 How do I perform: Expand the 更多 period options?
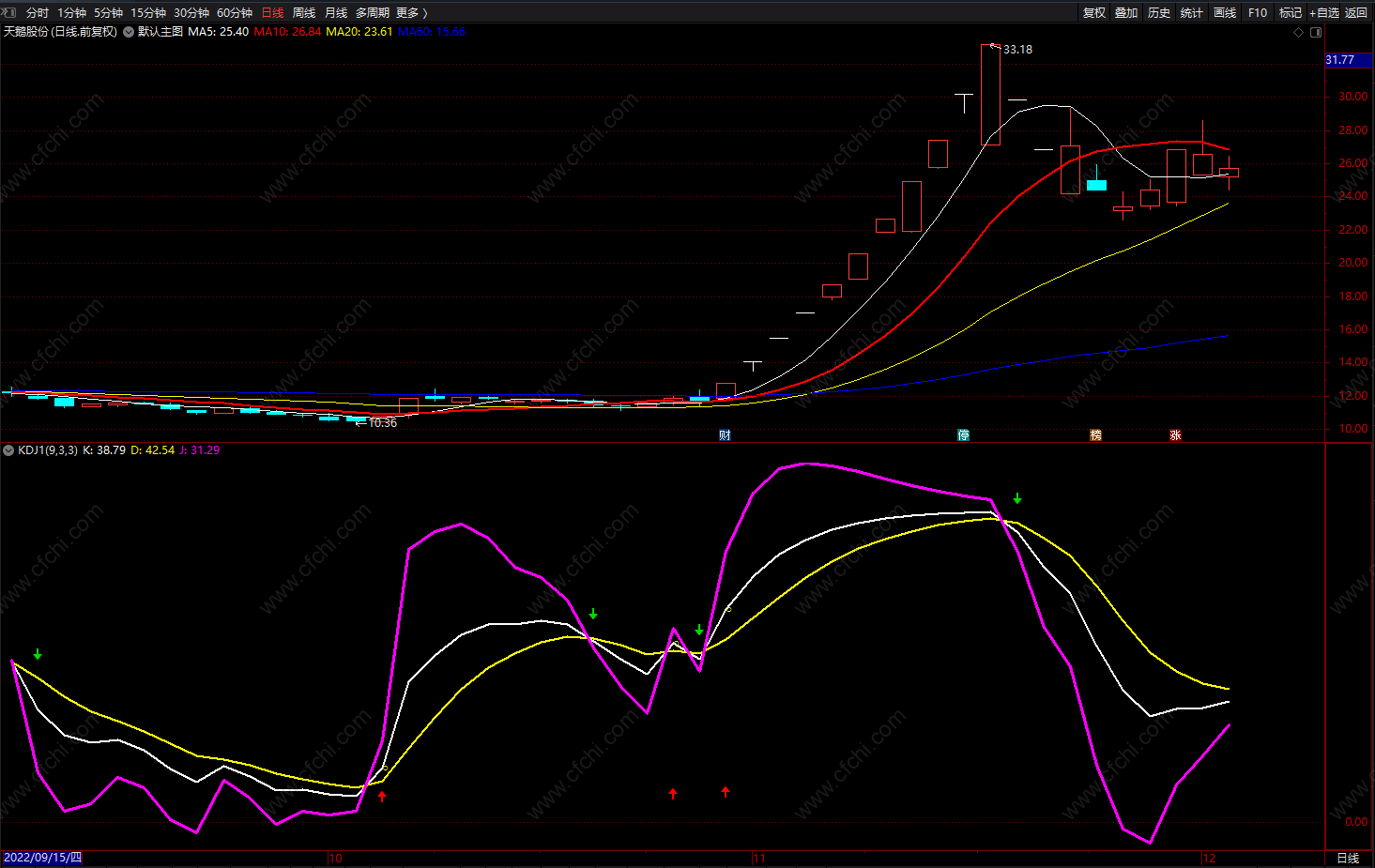coord(411,12)
